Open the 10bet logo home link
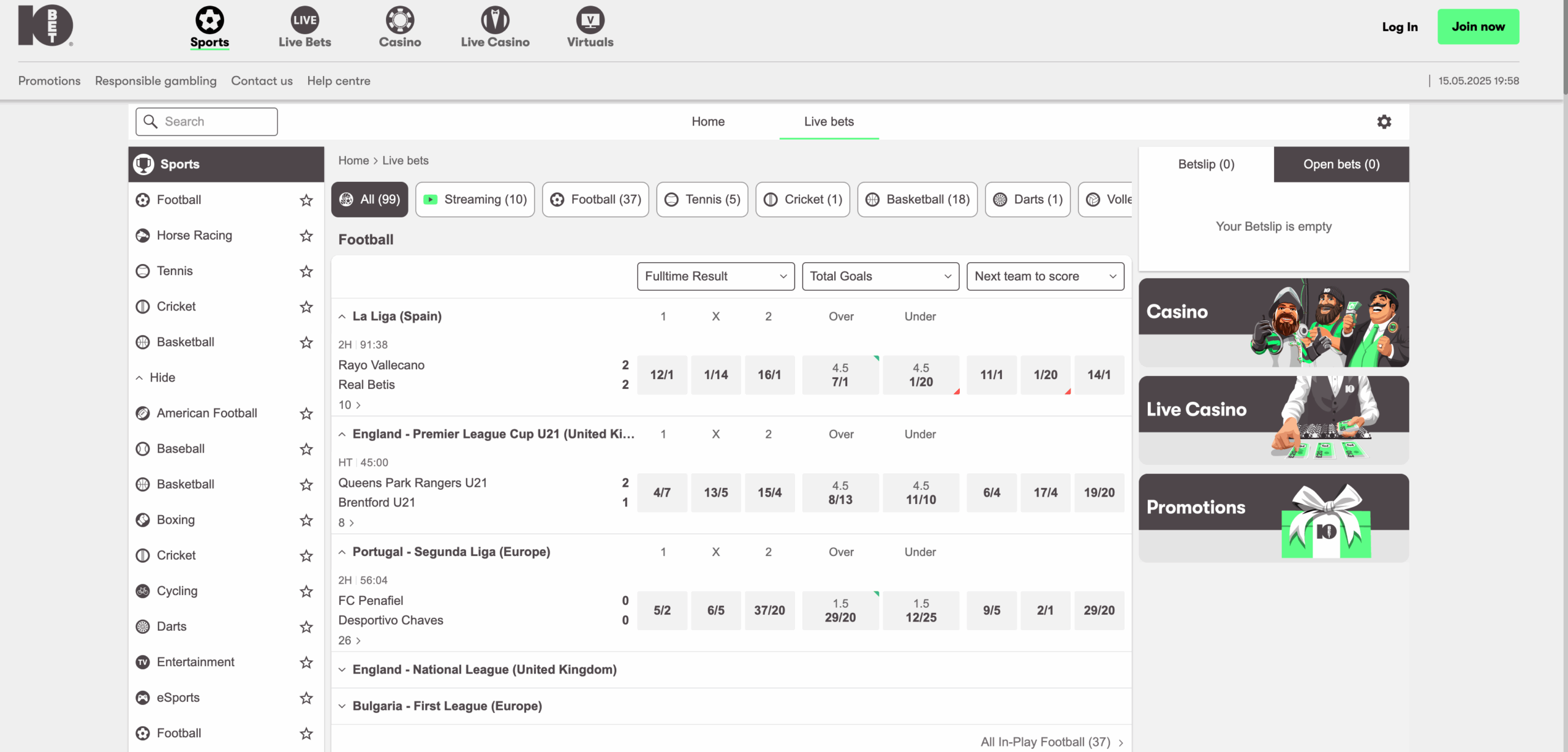Viewport: 1568px width, 752px height. pyautogui.click(x=45, y=26)
